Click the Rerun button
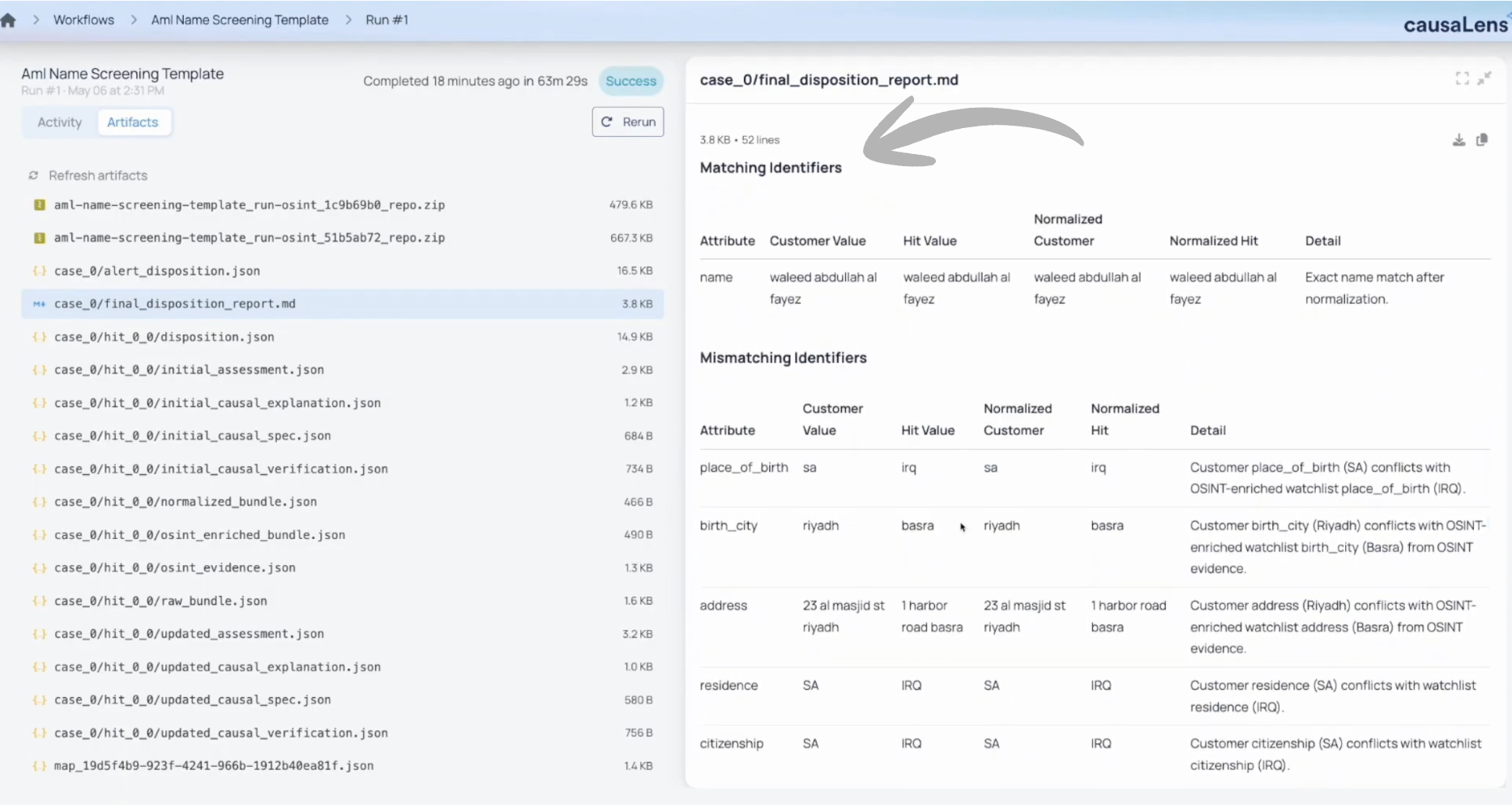 [x=628, y=122]
